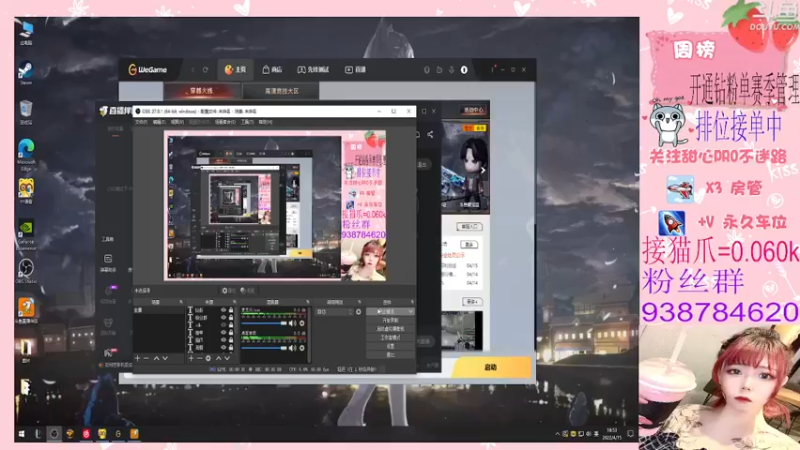
Task: Mute the first audio mixer channel
Action: click(292, 323)
